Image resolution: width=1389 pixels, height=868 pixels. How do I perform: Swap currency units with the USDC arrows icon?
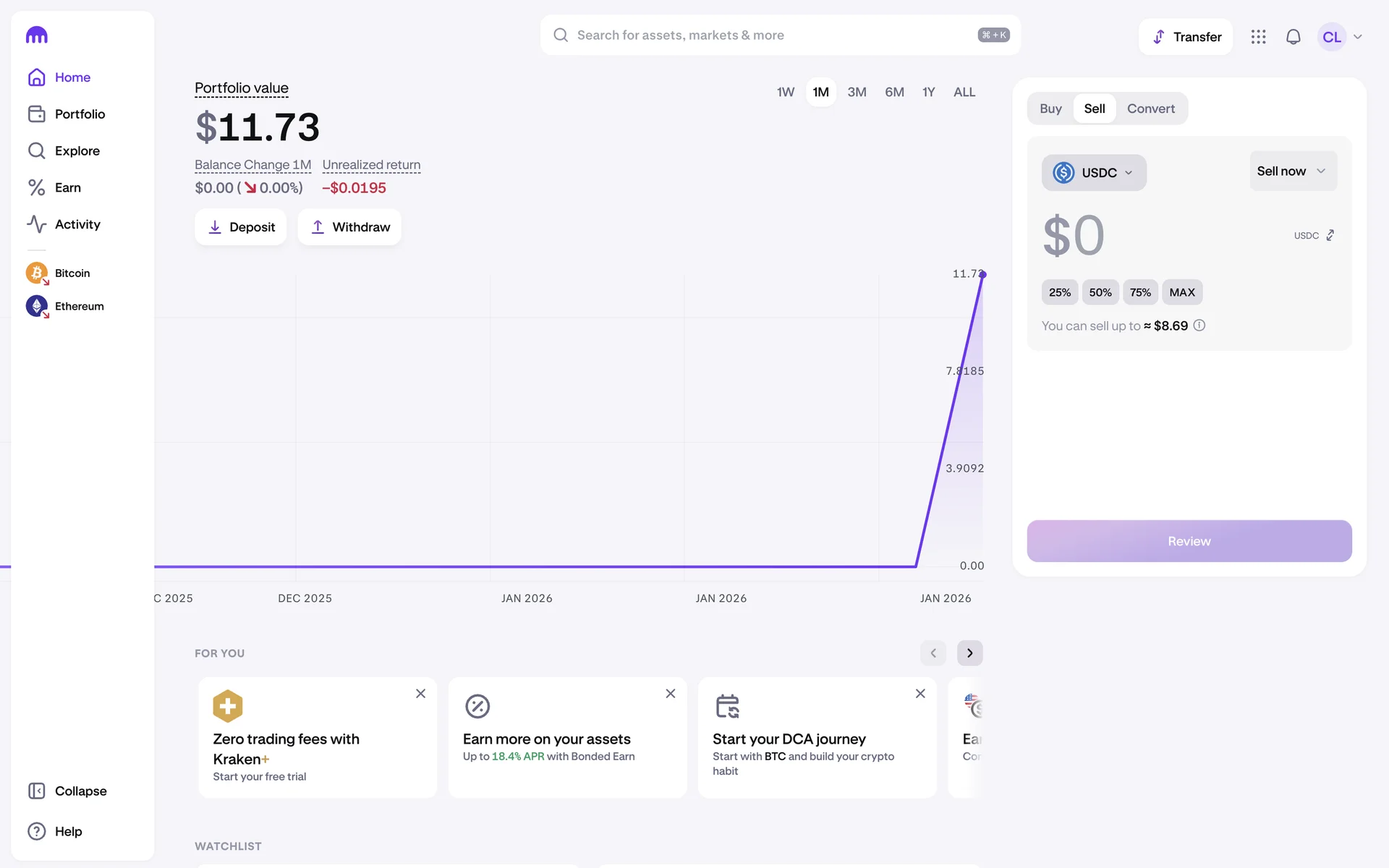coord(1330,236)
